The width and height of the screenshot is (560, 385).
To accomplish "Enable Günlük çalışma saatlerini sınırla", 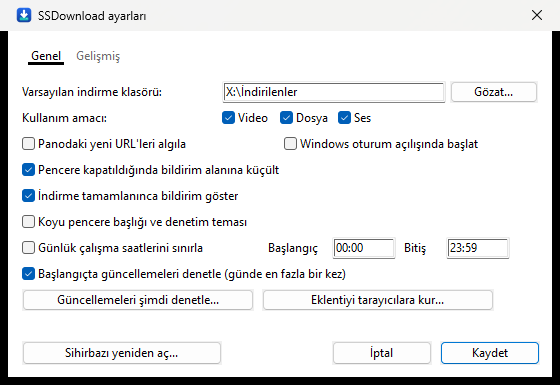I will pyautogui.click(x=28, y=248).
